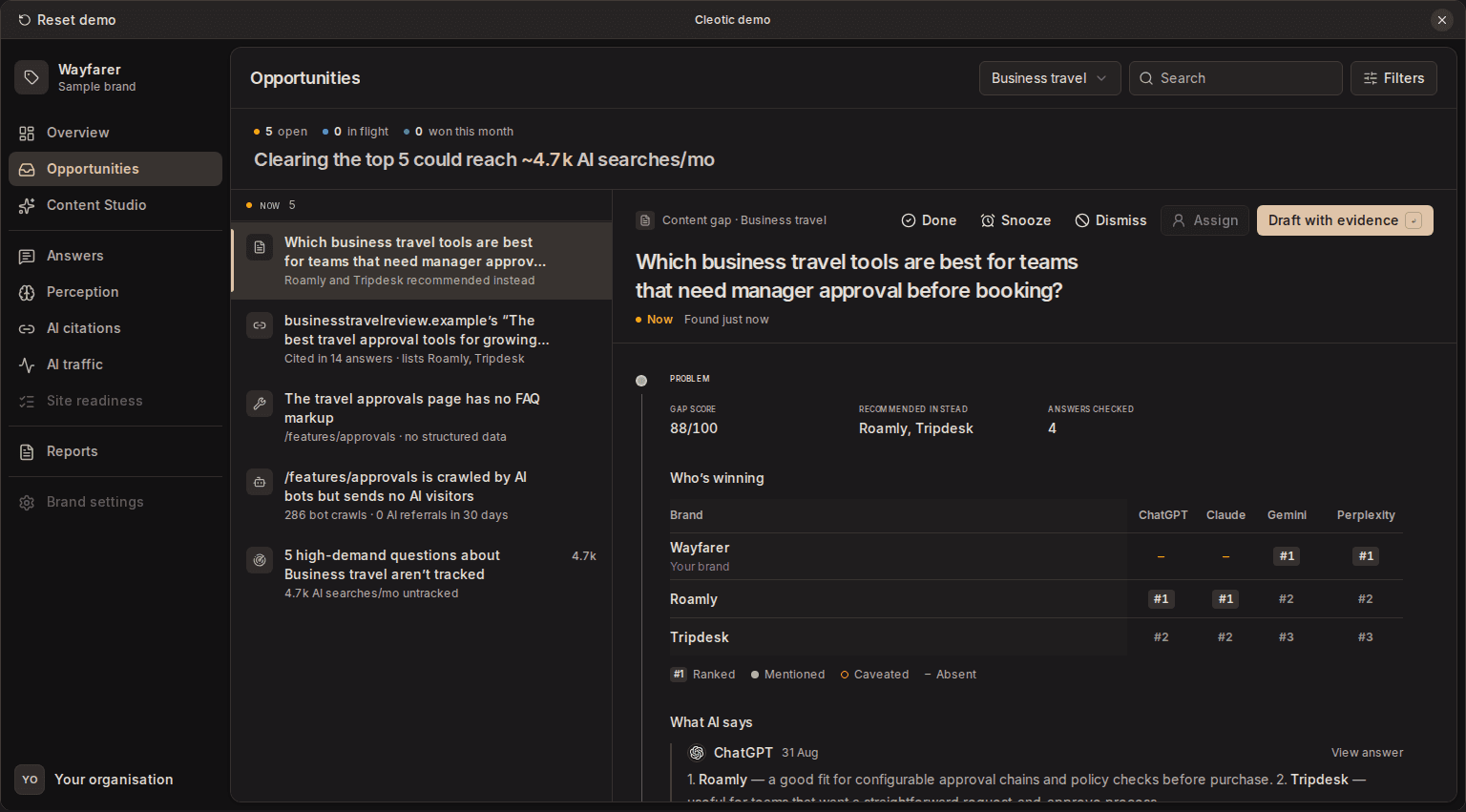This screenshot has height=812, width=1466.
Task: Click the Reports document icon
Action: 27,451
